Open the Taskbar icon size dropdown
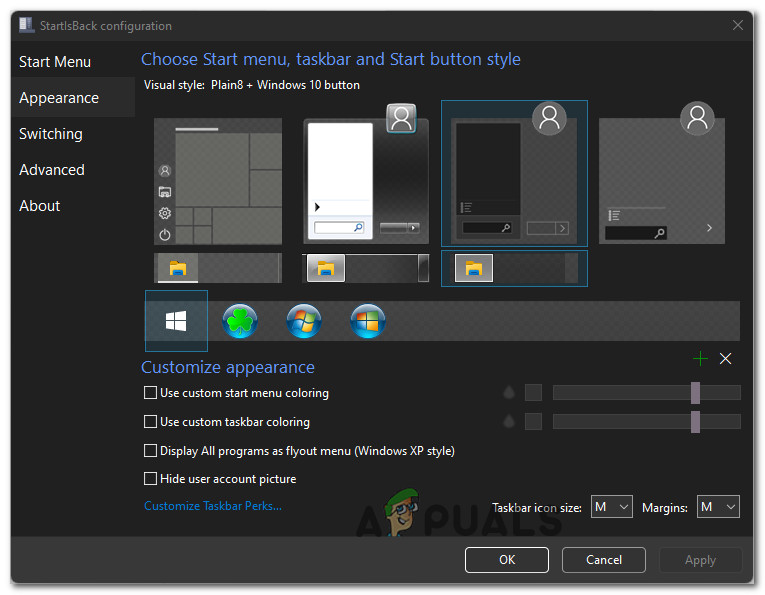This screenshot has height=595, width=765. (611, 507)
